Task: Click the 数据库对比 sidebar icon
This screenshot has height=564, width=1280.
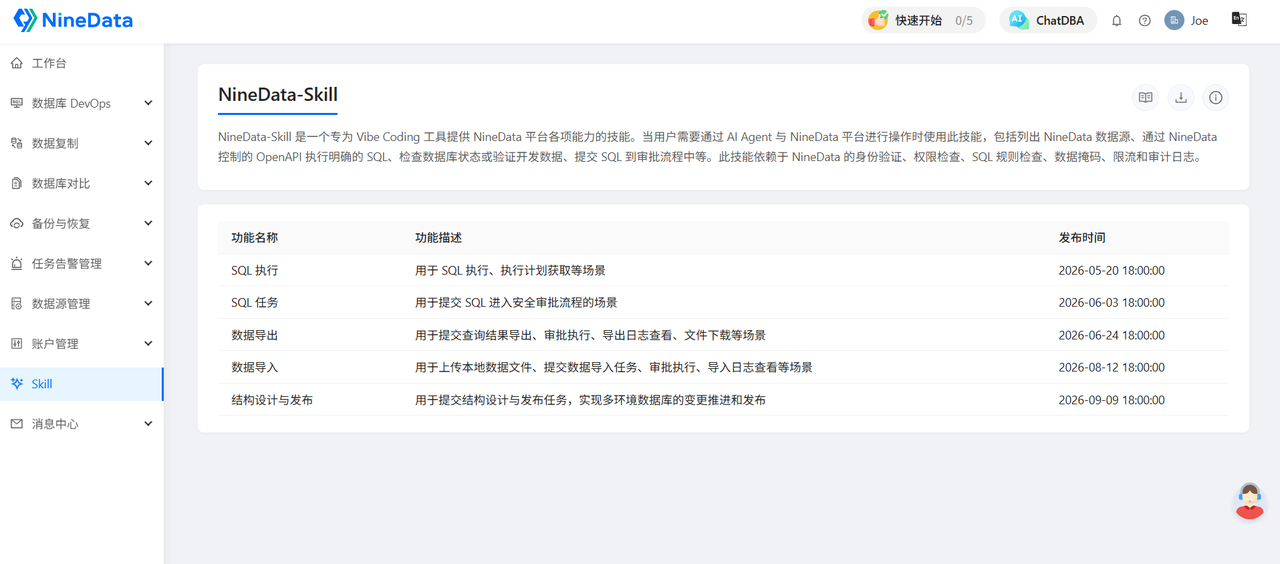Action: tap(16, 183)
